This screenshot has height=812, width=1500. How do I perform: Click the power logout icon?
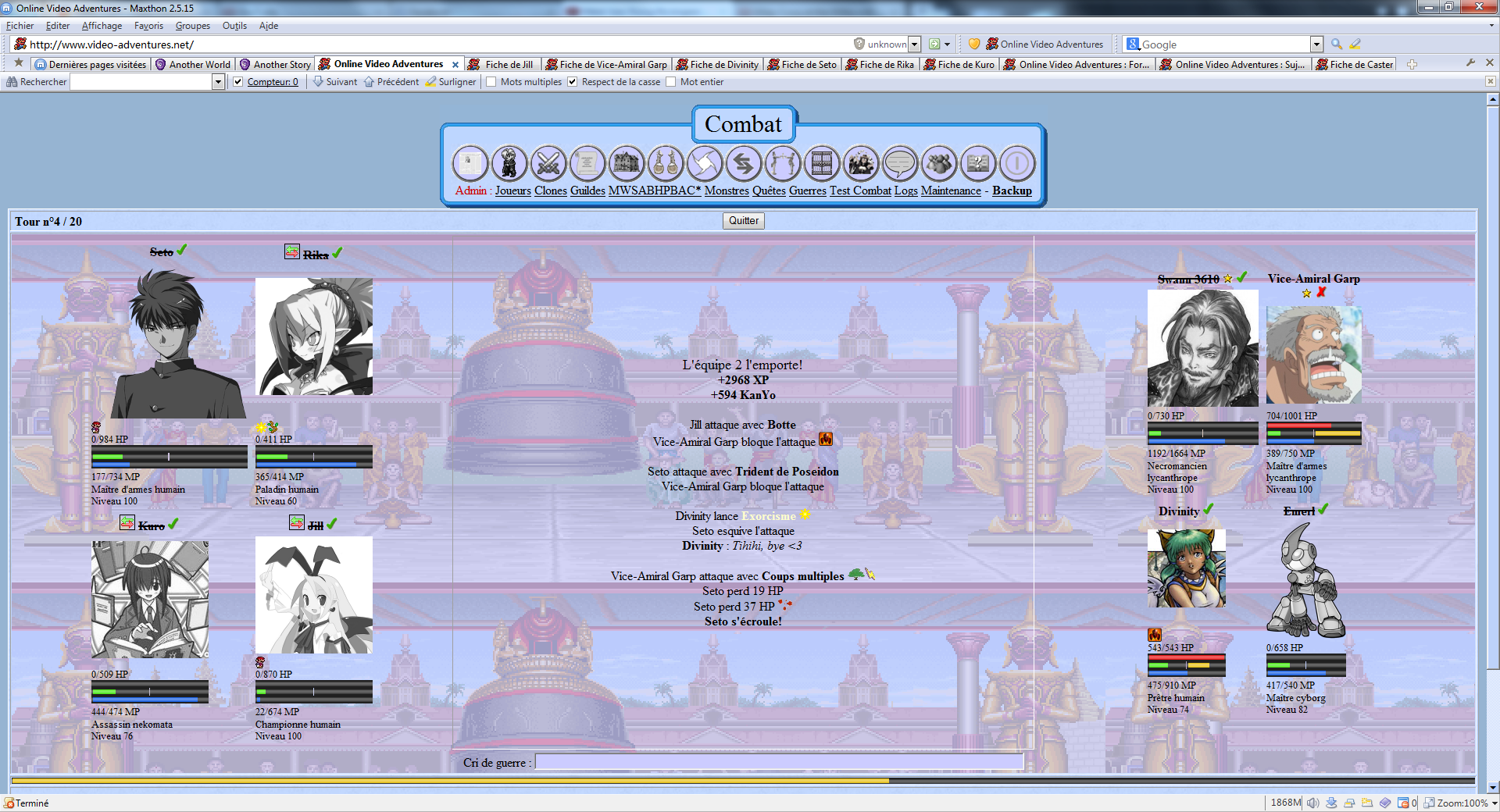(1016, 164)
